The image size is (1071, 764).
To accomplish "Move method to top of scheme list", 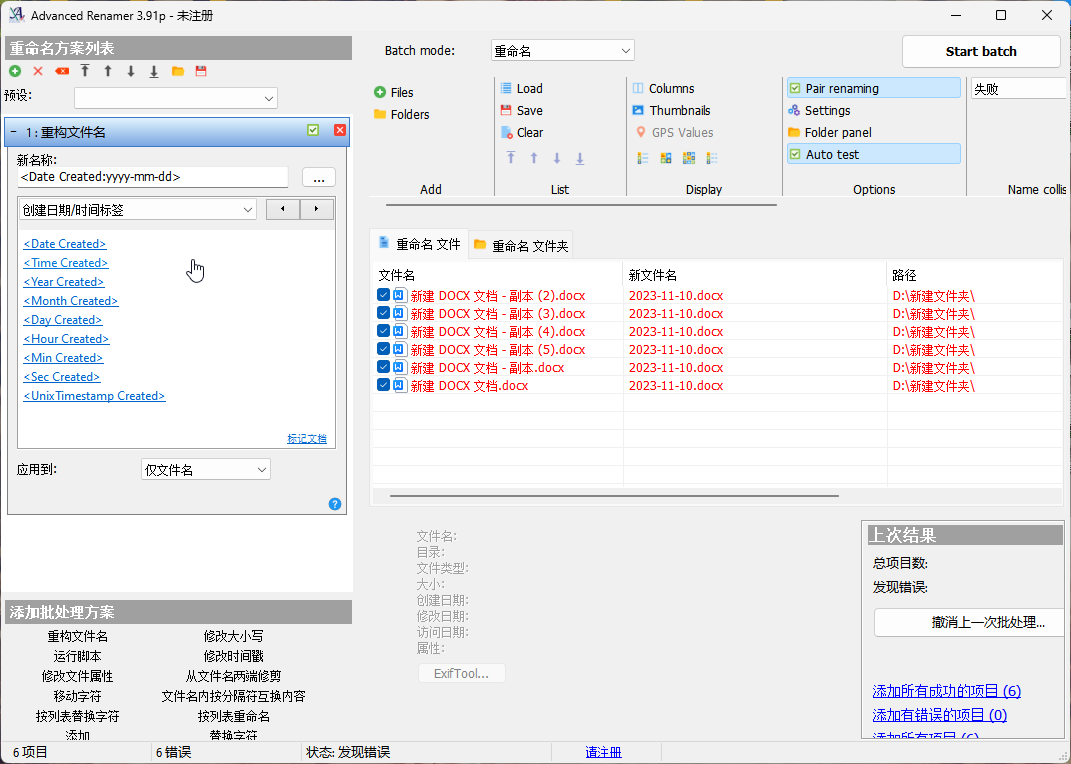I will tap(85, 71).
